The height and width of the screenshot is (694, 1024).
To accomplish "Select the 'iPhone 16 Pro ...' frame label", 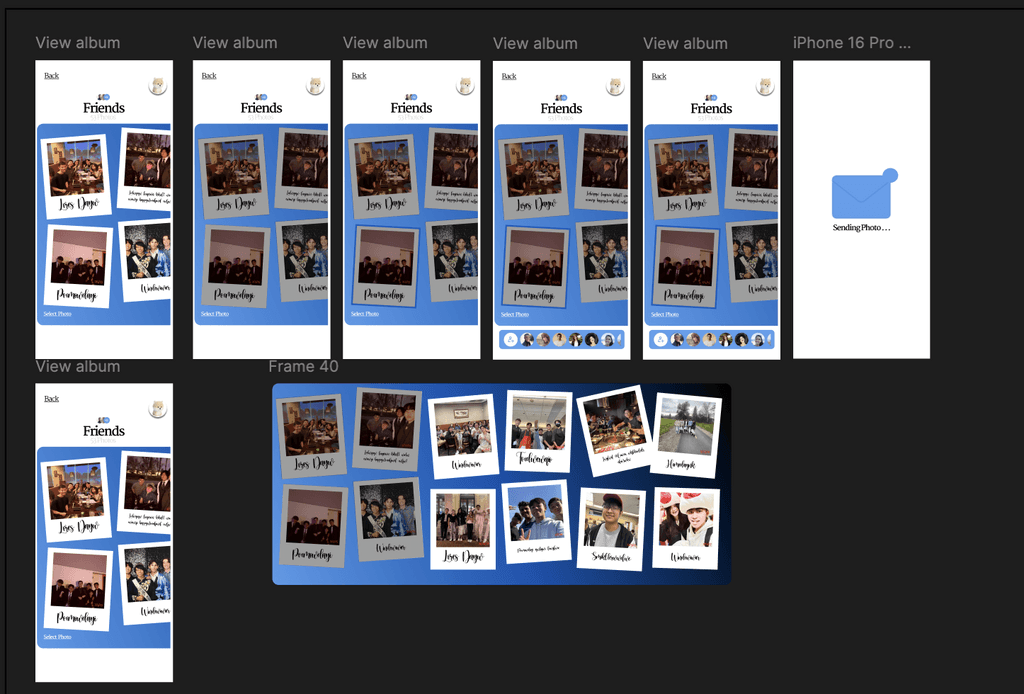I will (852, 43).
